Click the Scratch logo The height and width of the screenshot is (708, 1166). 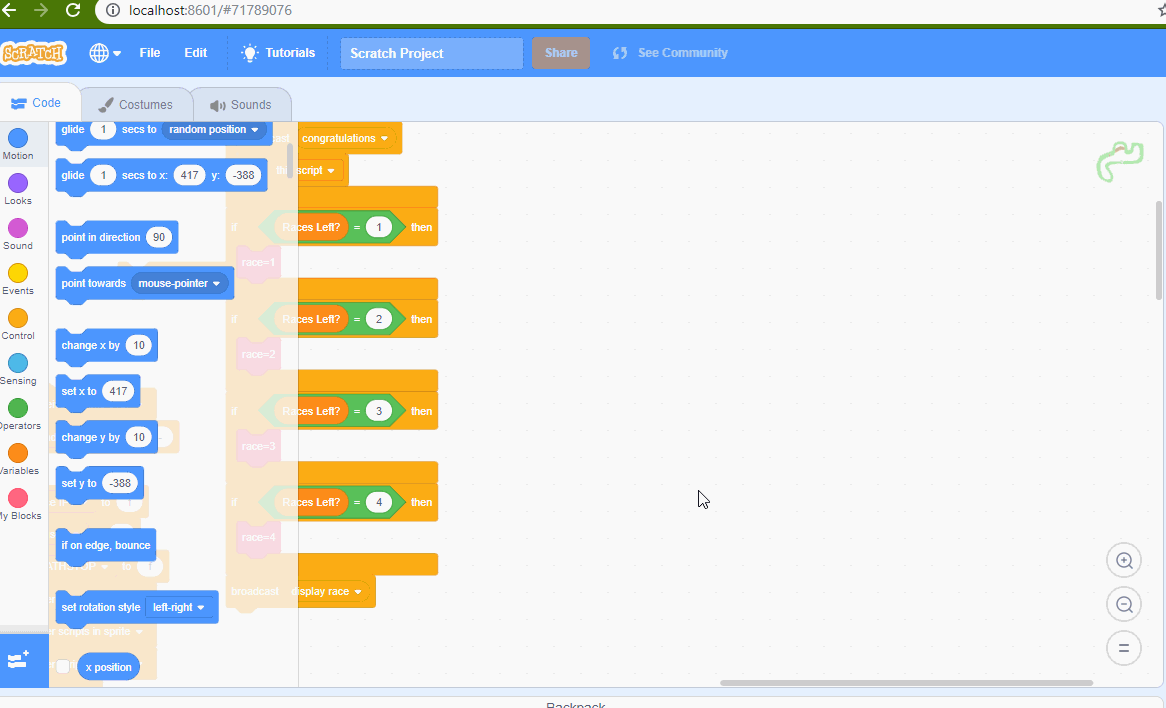pyautogui.click(x=33, y=54)
